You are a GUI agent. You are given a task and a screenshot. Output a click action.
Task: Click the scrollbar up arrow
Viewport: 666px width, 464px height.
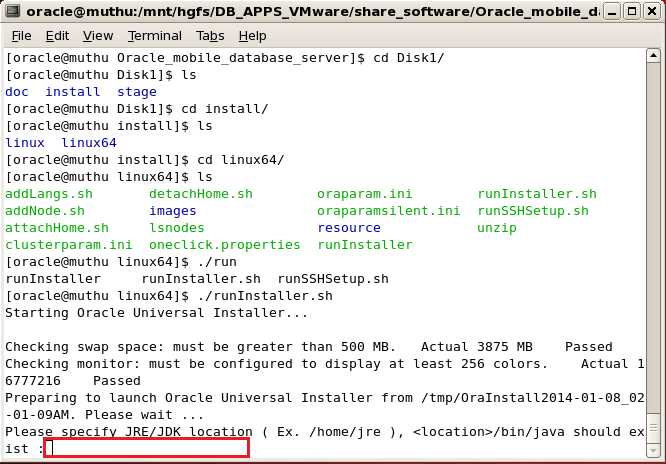[653, 56]
